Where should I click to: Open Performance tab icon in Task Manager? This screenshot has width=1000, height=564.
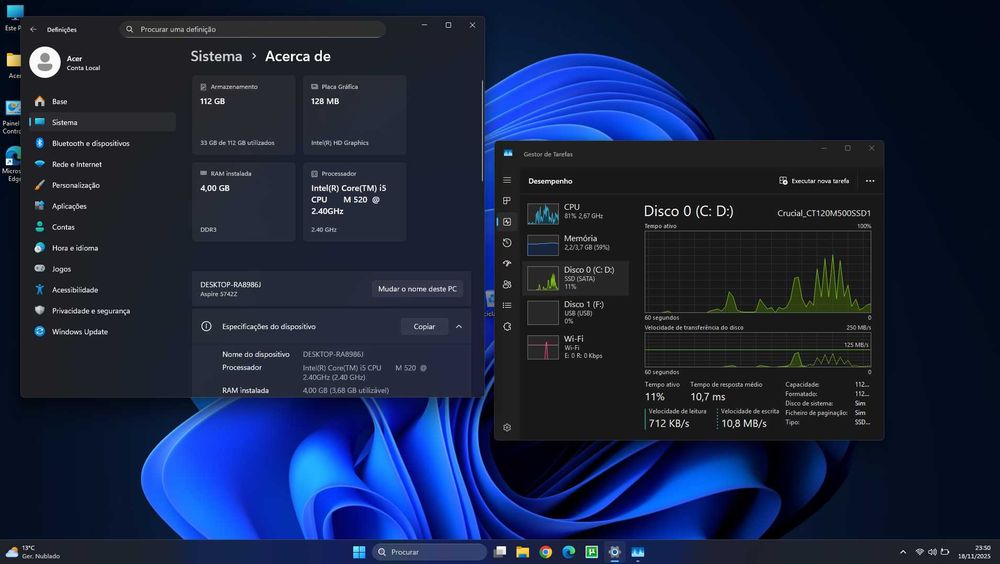click(507, 222)
